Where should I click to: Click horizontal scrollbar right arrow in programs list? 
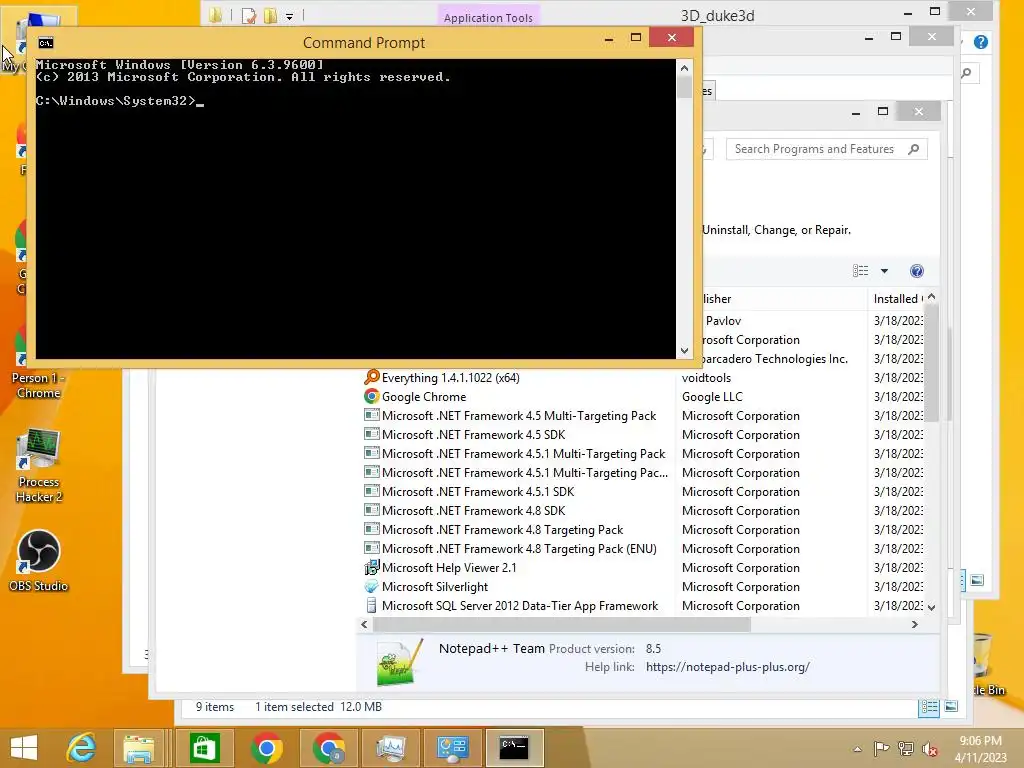click(914, 624)
